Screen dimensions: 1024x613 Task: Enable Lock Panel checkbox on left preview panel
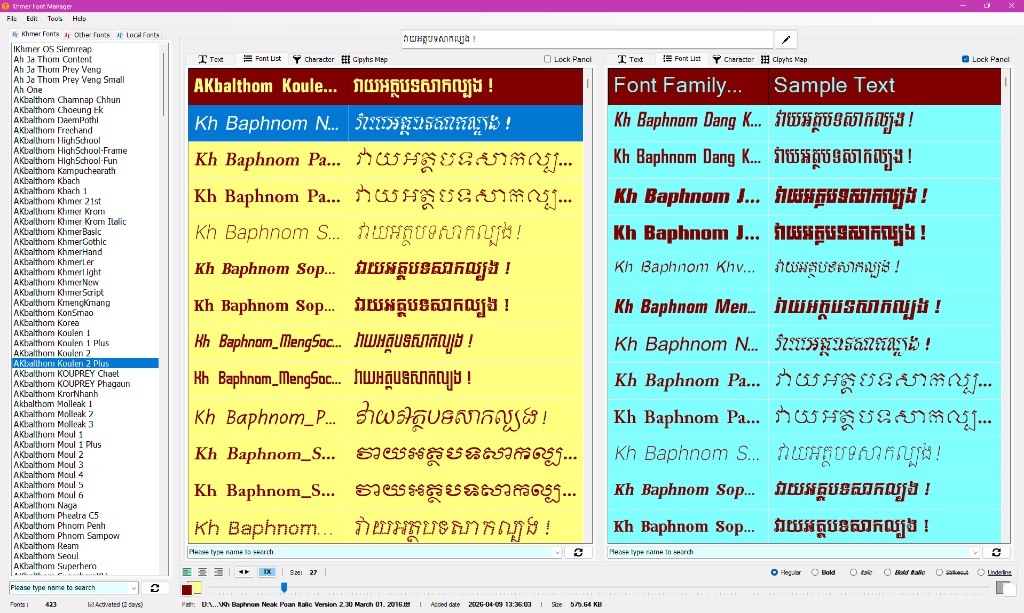click(547, 59)
